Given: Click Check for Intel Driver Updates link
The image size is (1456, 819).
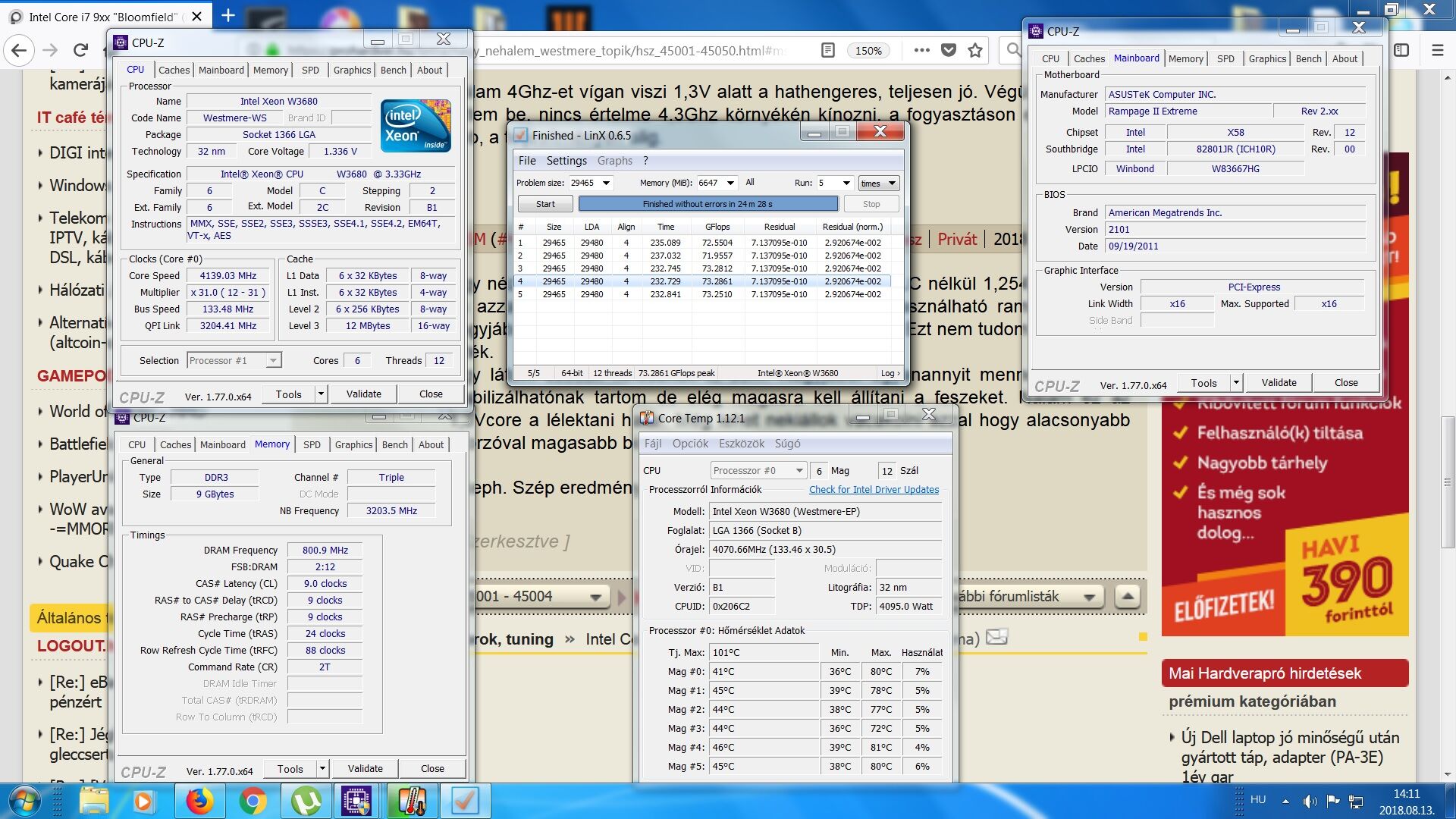Looking at the screenshot, I should pyautogui.click(x=874, y=490).
